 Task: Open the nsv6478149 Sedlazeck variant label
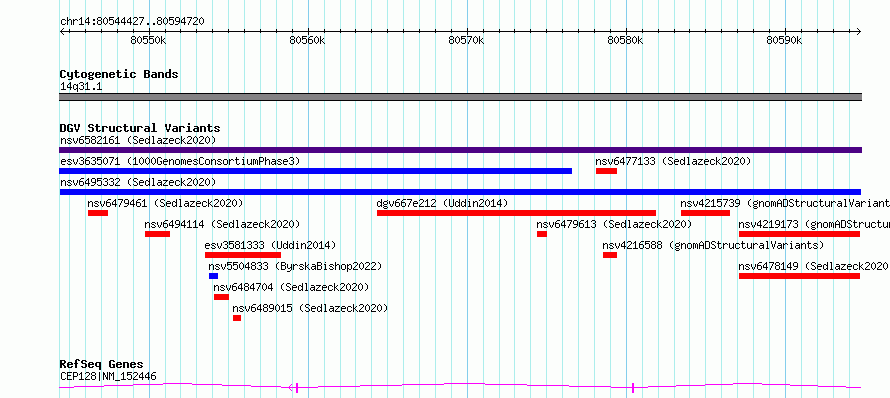(x=813, y=266)
